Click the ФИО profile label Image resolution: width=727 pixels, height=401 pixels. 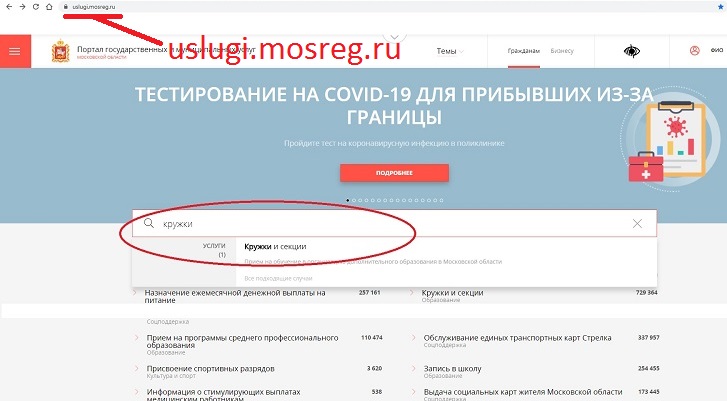(716, 51)
